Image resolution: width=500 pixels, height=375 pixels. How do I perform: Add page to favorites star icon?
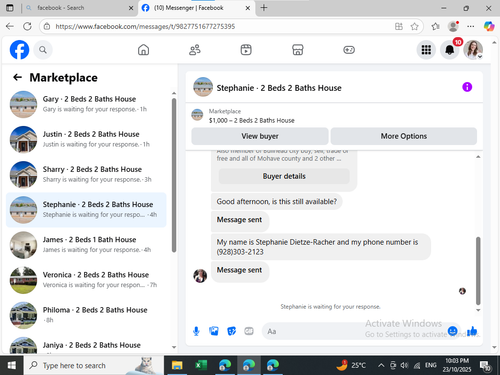[x=414, y=26]
